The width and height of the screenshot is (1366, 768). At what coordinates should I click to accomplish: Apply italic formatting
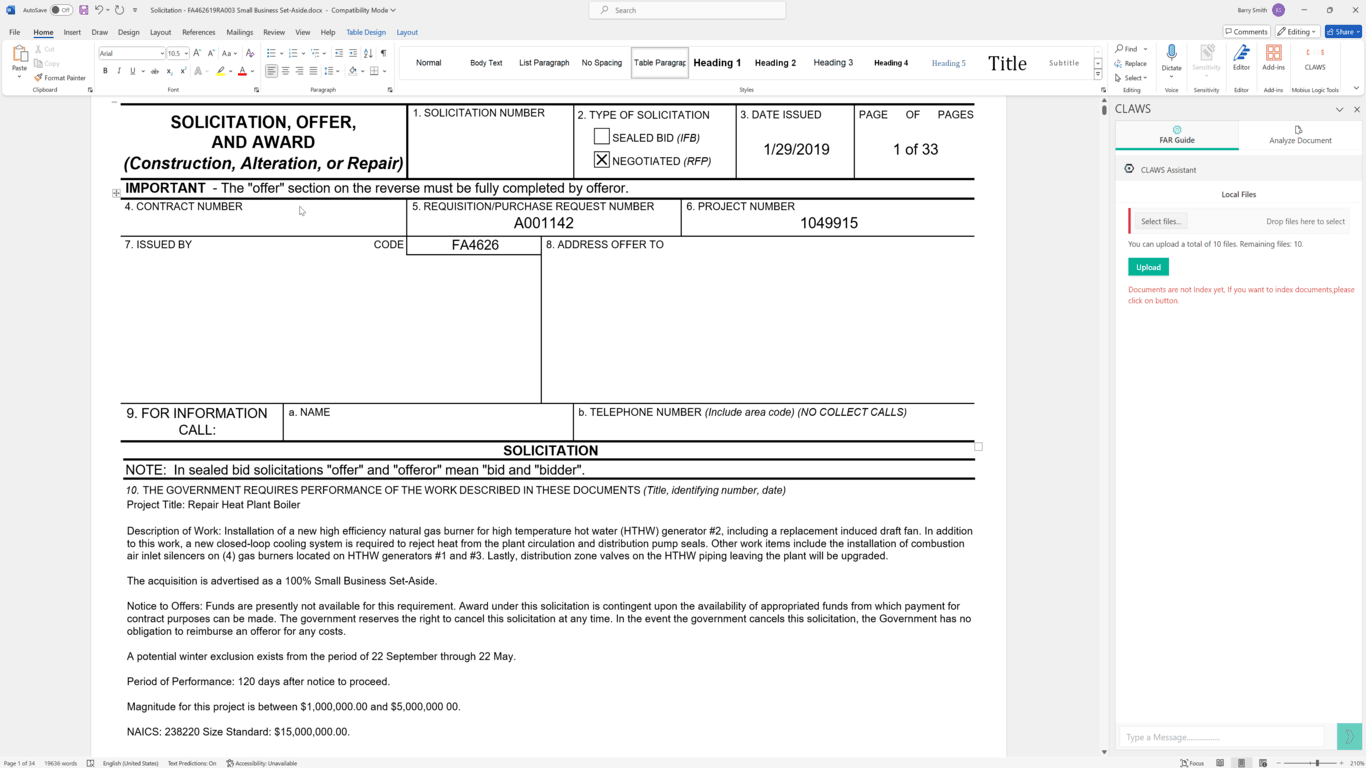click(x=119, y=71)
